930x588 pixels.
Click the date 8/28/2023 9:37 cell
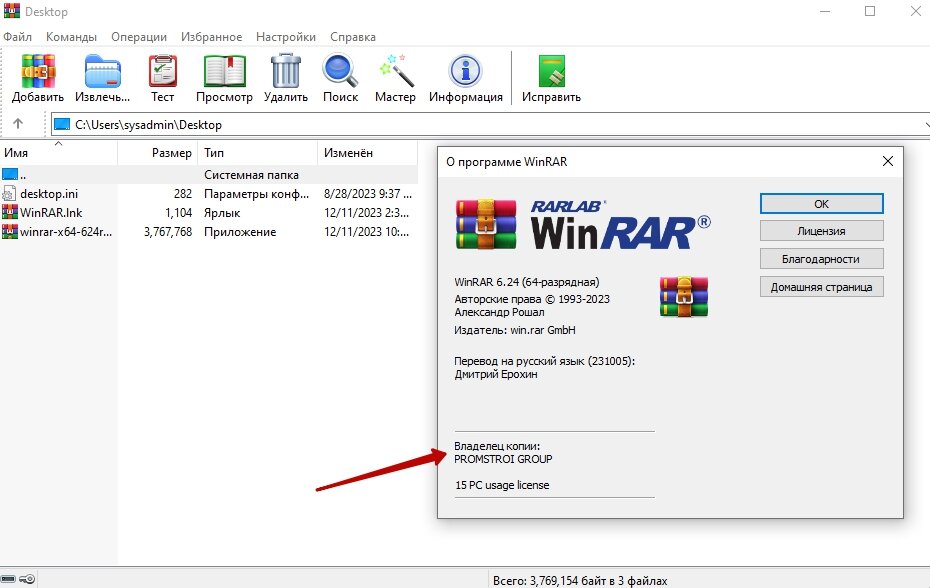pyautogui.click(x=368, y=193)
